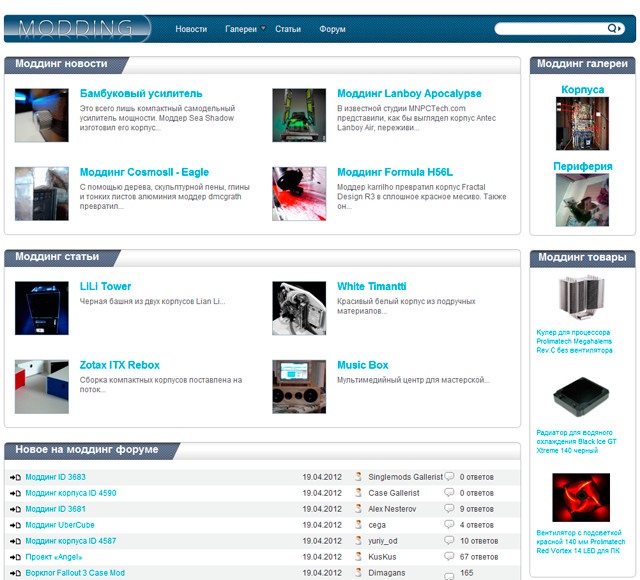
Task: Click the red Vortex fan product image
Action: point(581,498)
